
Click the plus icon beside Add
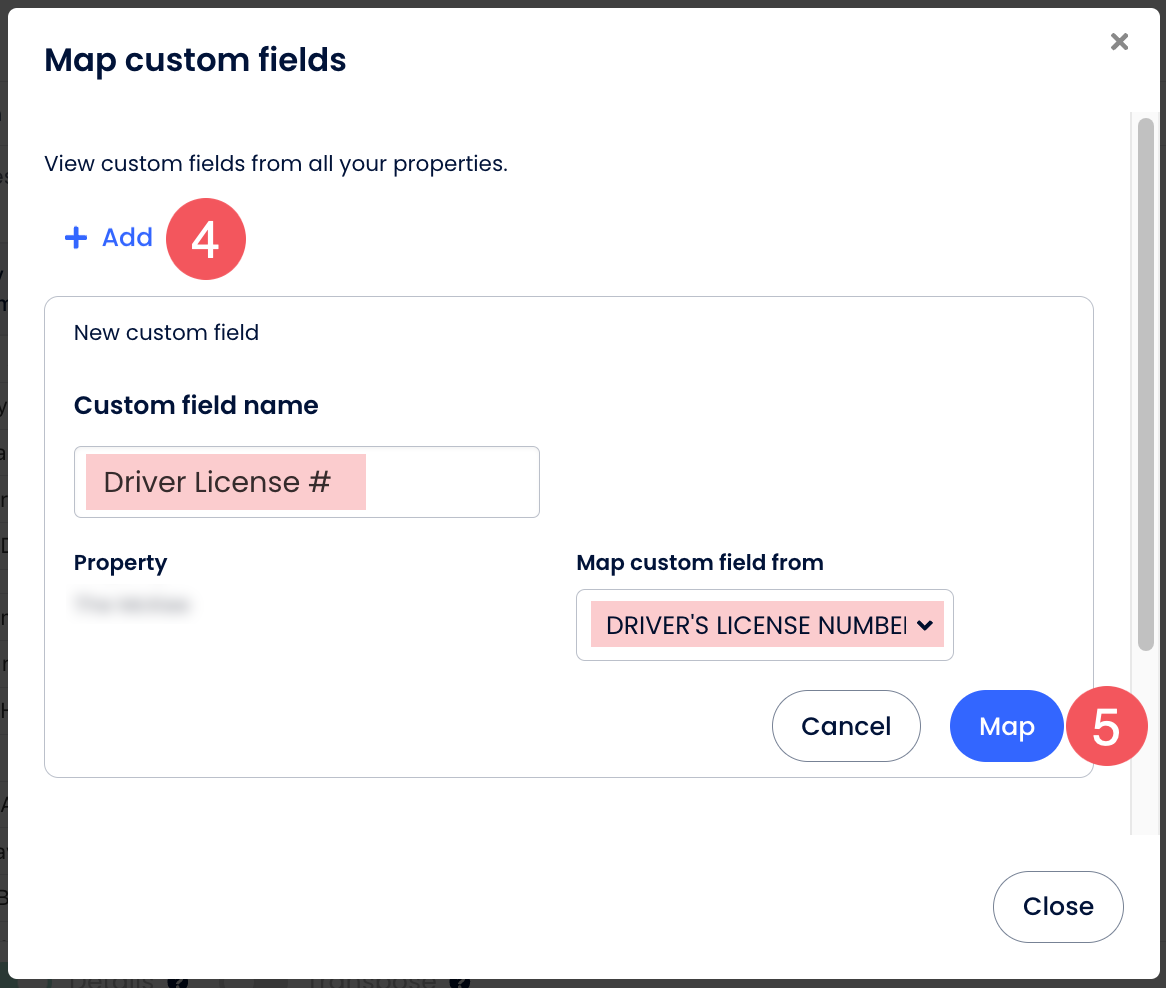pos(76,238)
